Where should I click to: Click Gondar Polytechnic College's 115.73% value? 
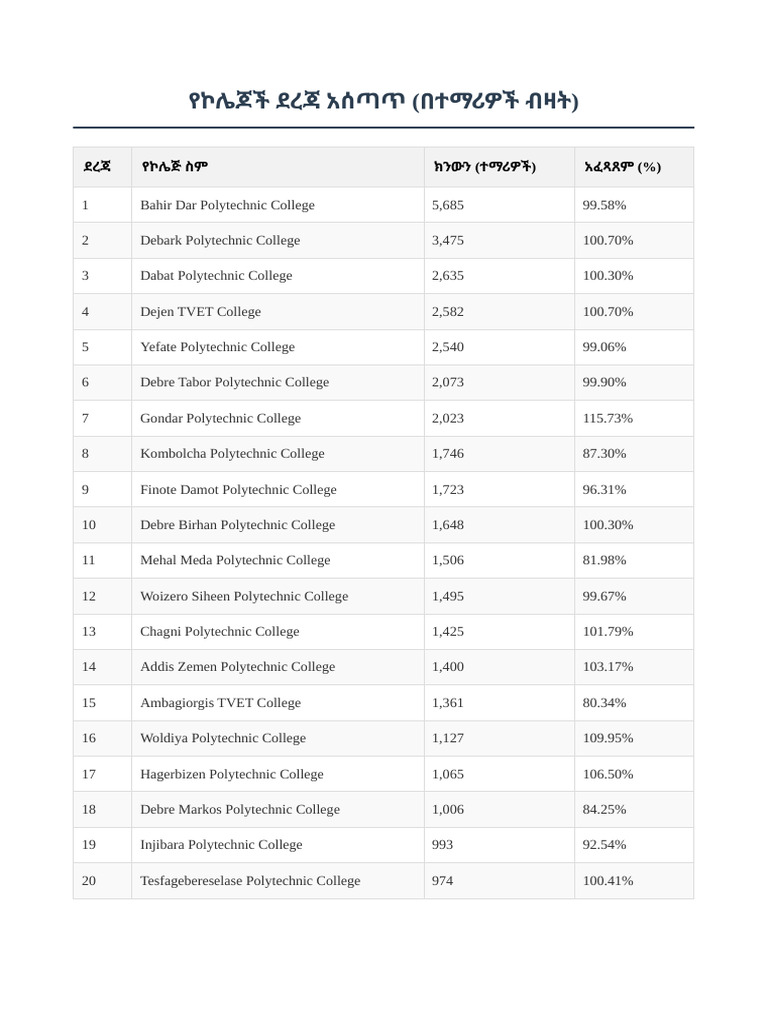click(607, 418)
